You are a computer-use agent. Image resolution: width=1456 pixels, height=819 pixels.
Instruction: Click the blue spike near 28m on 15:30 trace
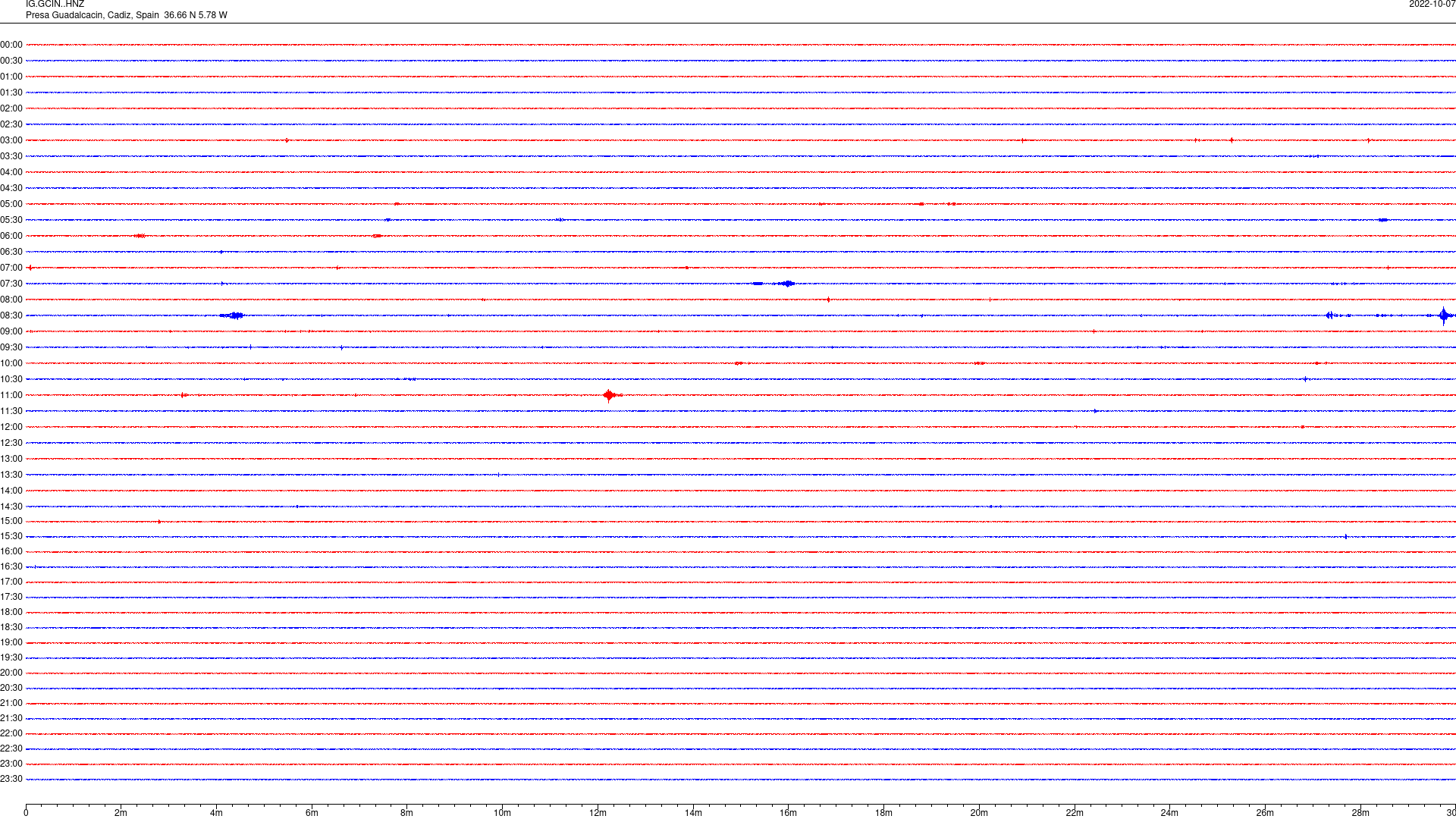point(1346,537)
